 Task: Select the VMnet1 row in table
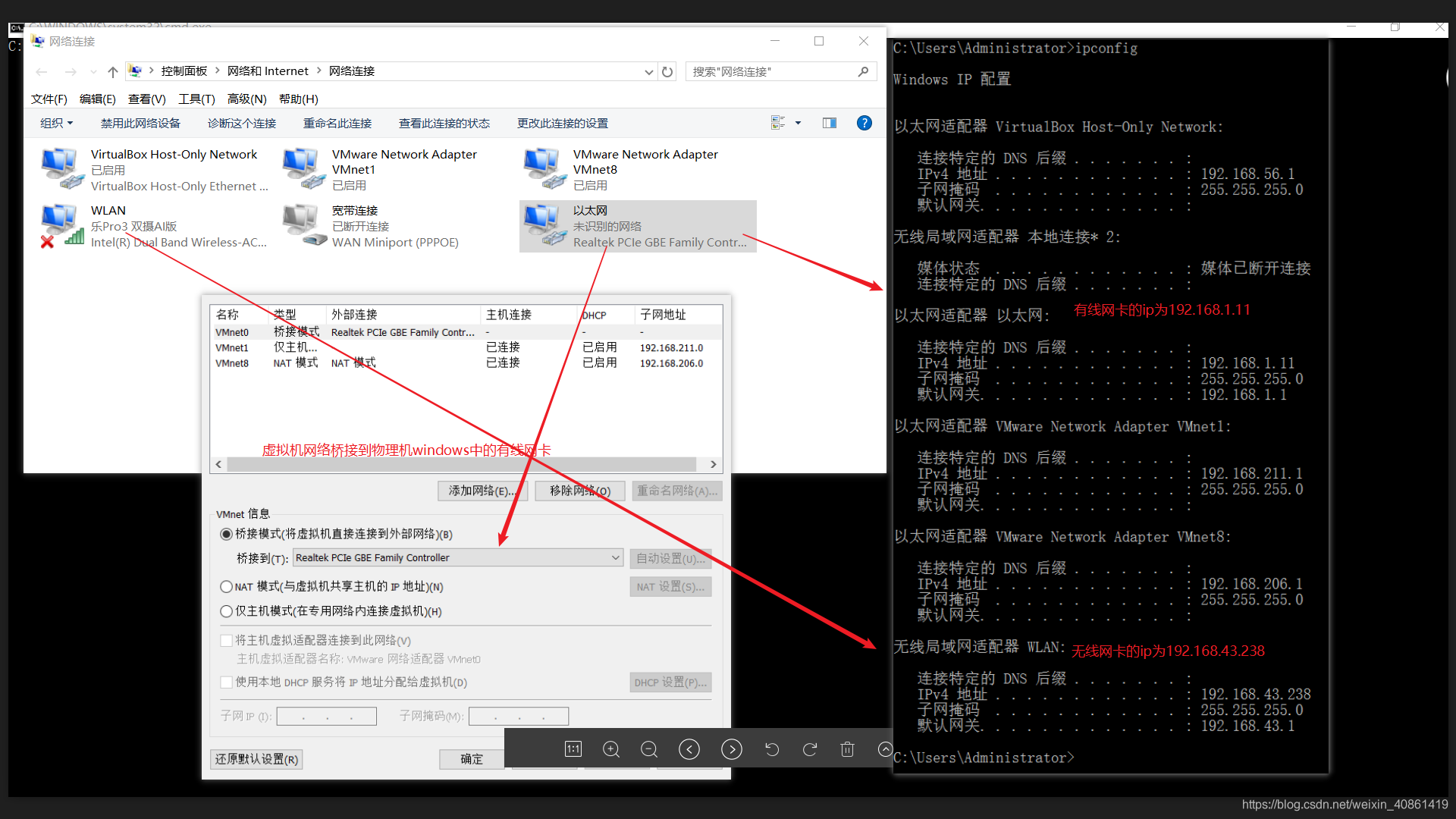point(466,347)
